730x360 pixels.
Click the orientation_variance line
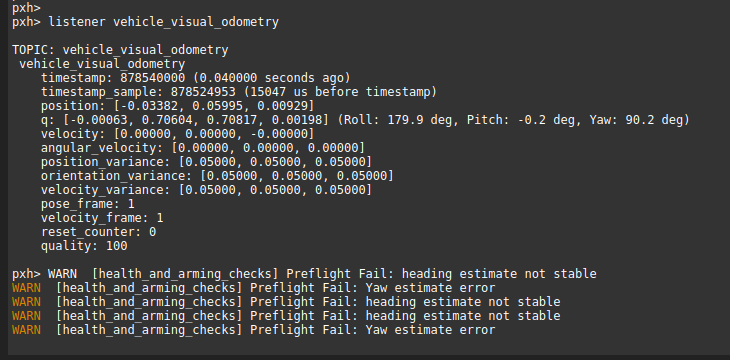point(217,176)
